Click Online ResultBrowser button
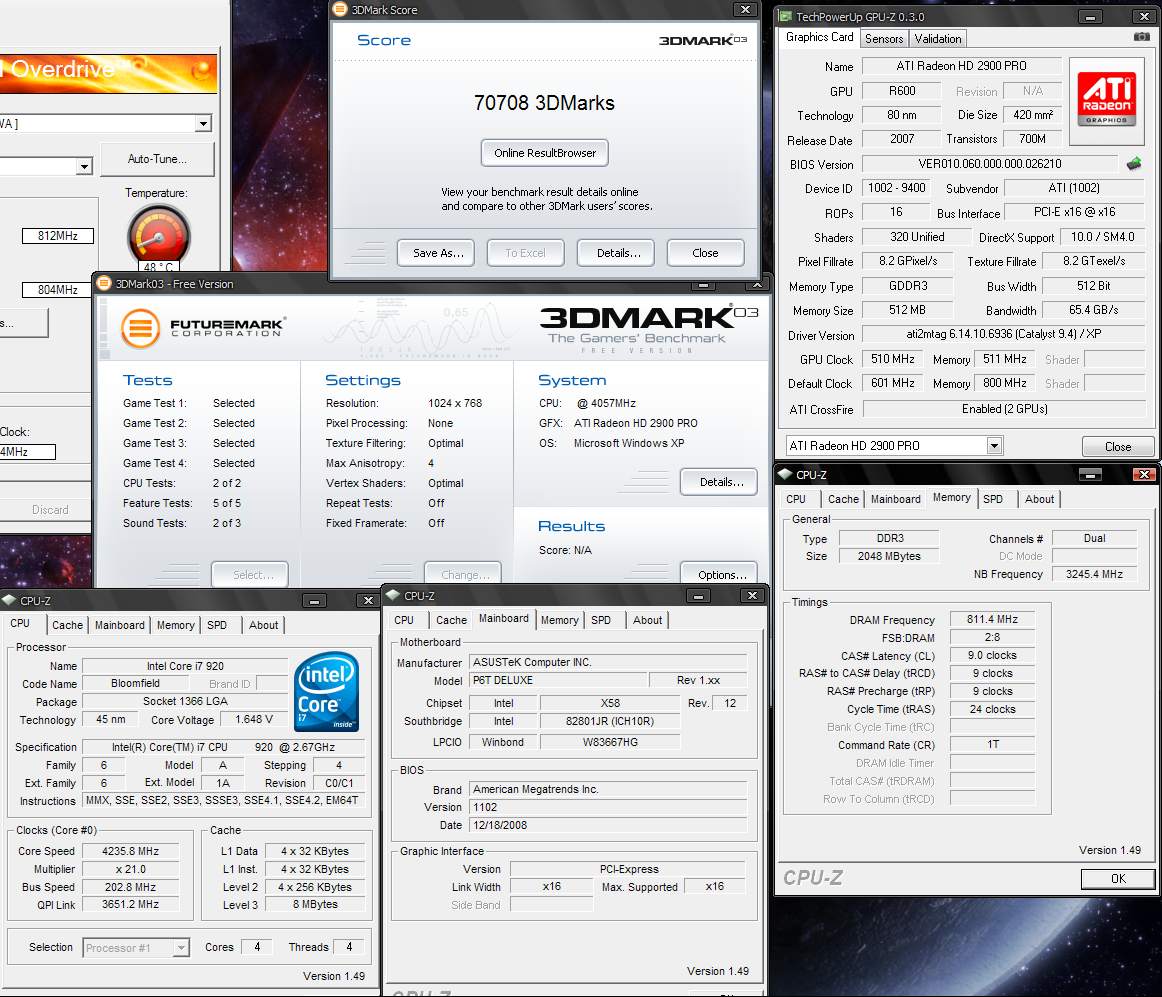The height and width of the screenshot is (997, 1162). click(x=545, y=153)
